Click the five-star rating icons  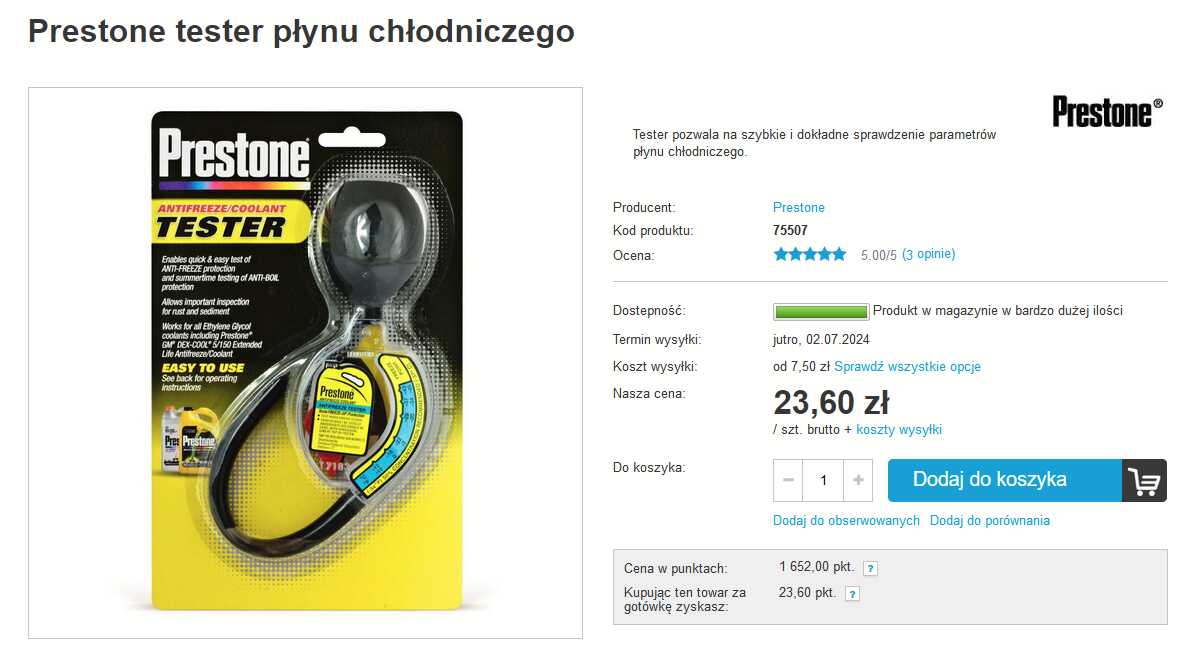810,255
